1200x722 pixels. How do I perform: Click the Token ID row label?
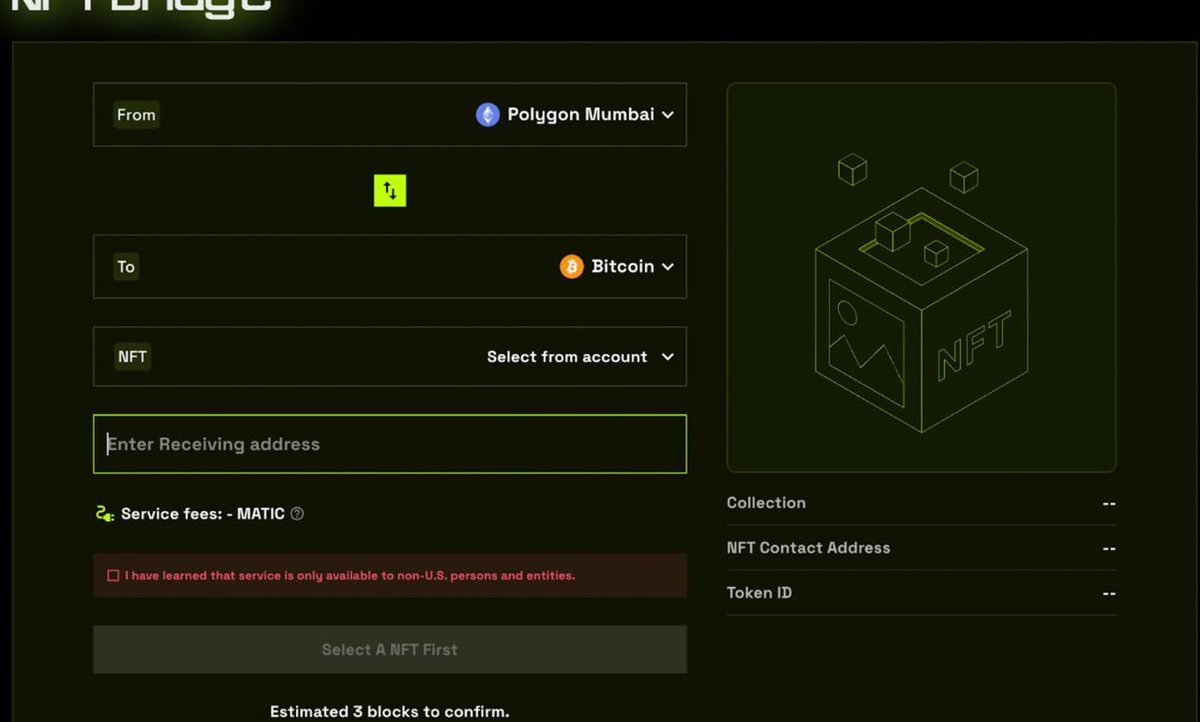[759, 593]
